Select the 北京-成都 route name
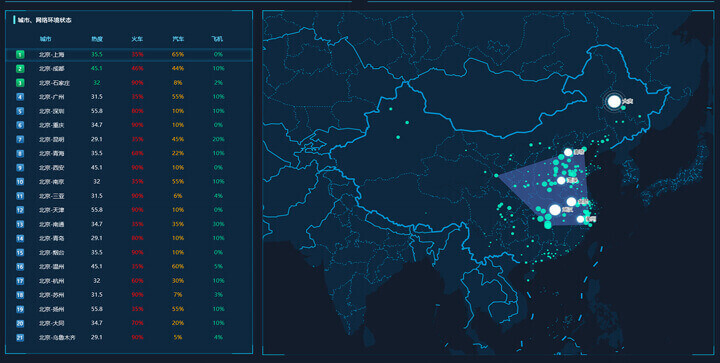The height and width of the screenshot is (363, 720). (51, 69)
